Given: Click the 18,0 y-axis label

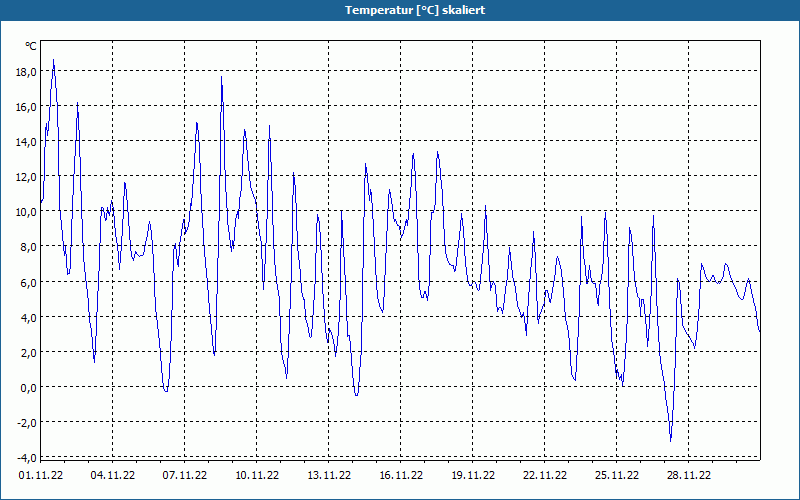Looking at the screenshot, I should coord(26,72).
